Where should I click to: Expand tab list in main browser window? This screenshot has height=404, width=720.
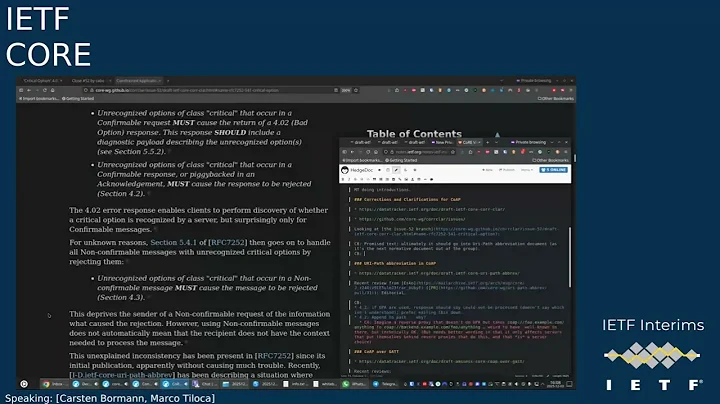(501, 81)
